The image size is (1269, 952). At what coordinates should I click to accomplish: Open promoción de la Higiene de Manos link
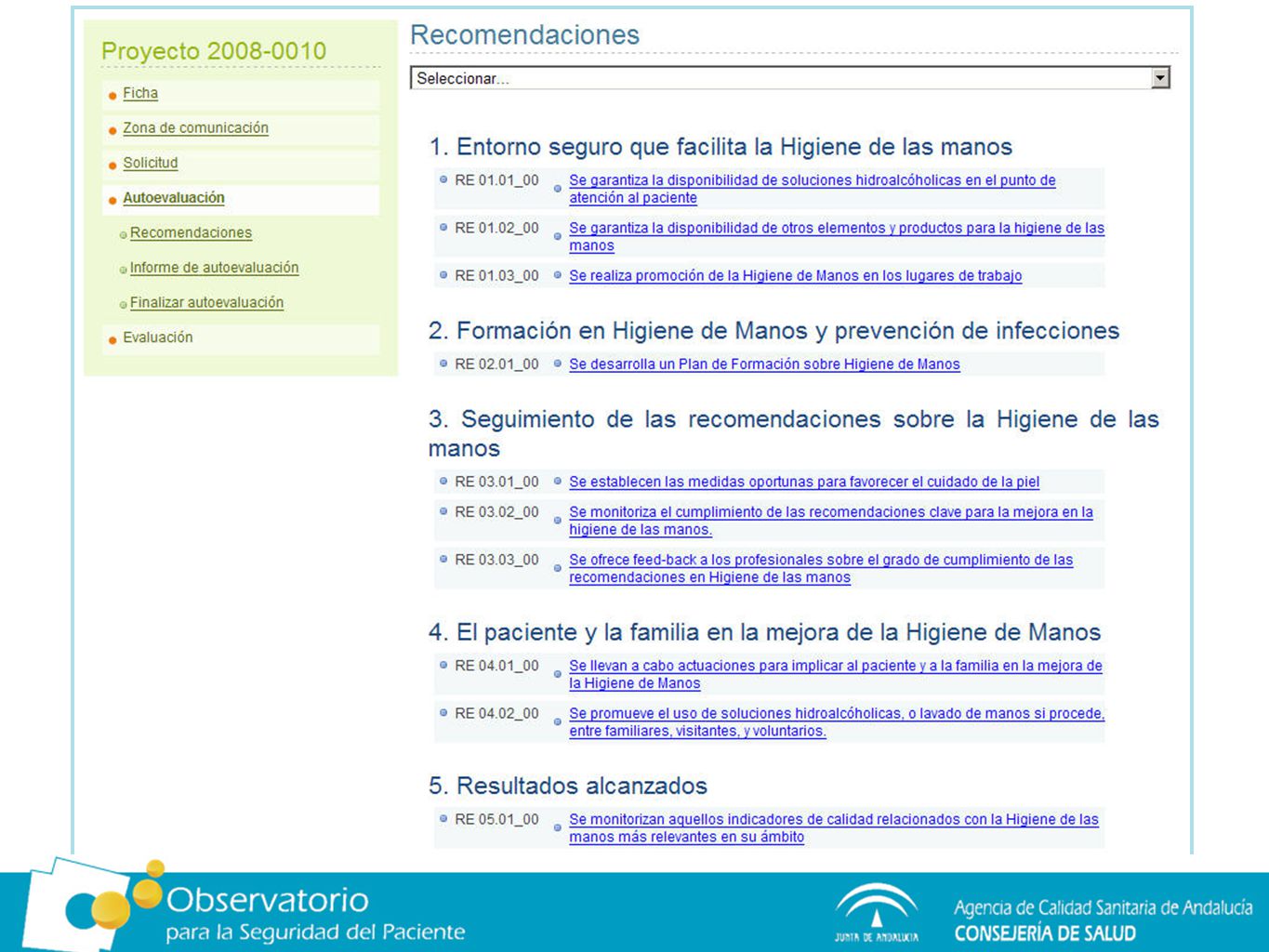pyautogui.click(x=795, y=275)
